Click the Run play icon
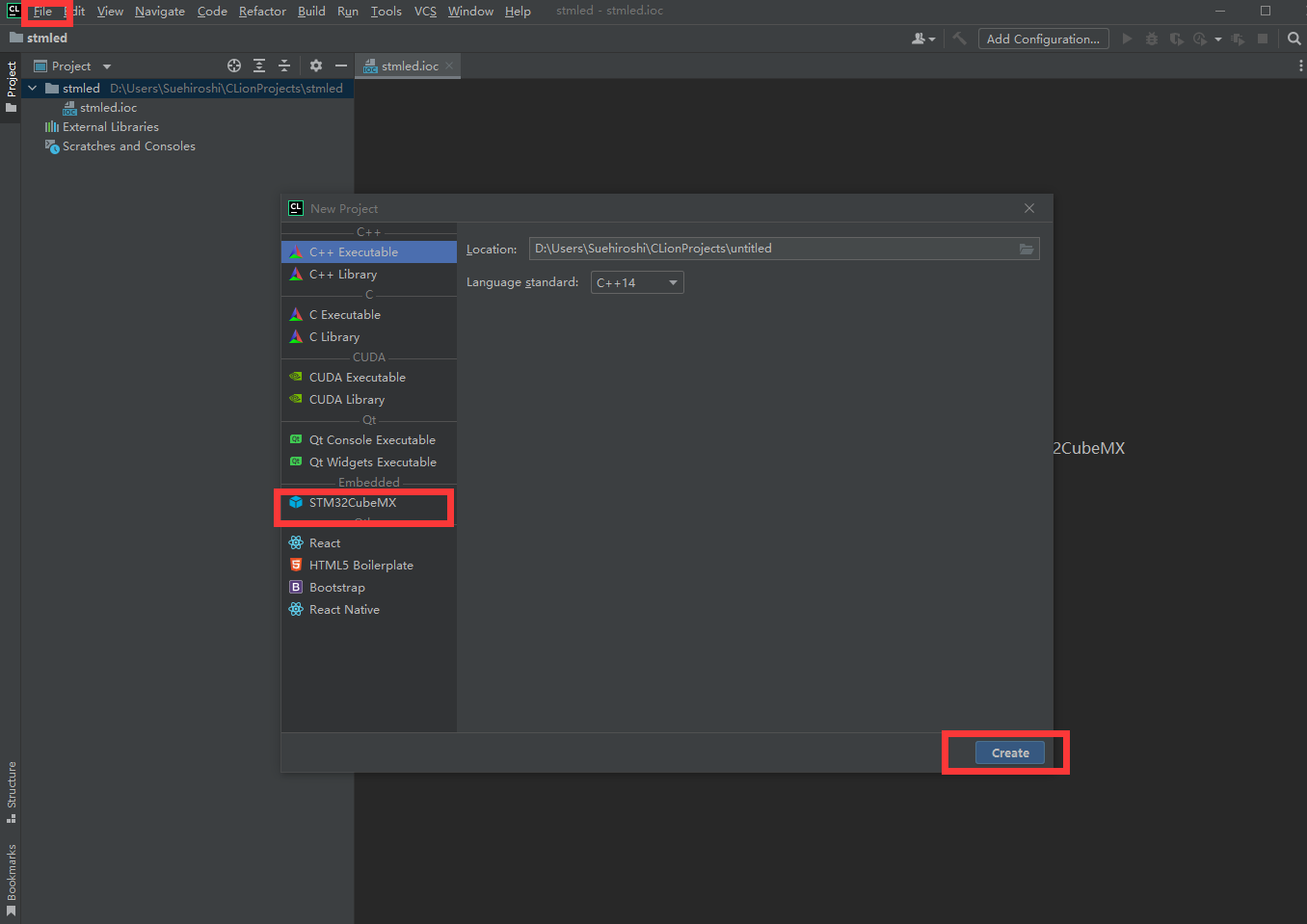Screen dimensions: 1307x924 point(1127,39)
